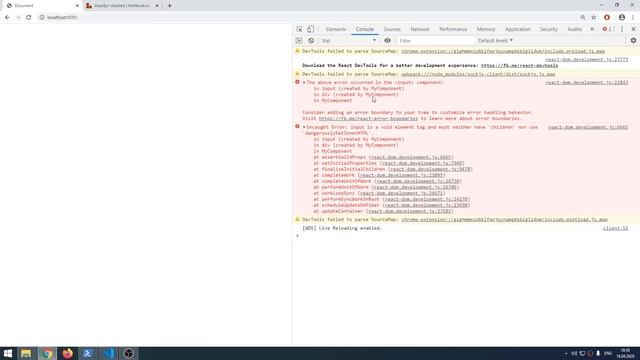Toggle the live expression eye icon
640x360 pixels.
click(x=387, y=41)
